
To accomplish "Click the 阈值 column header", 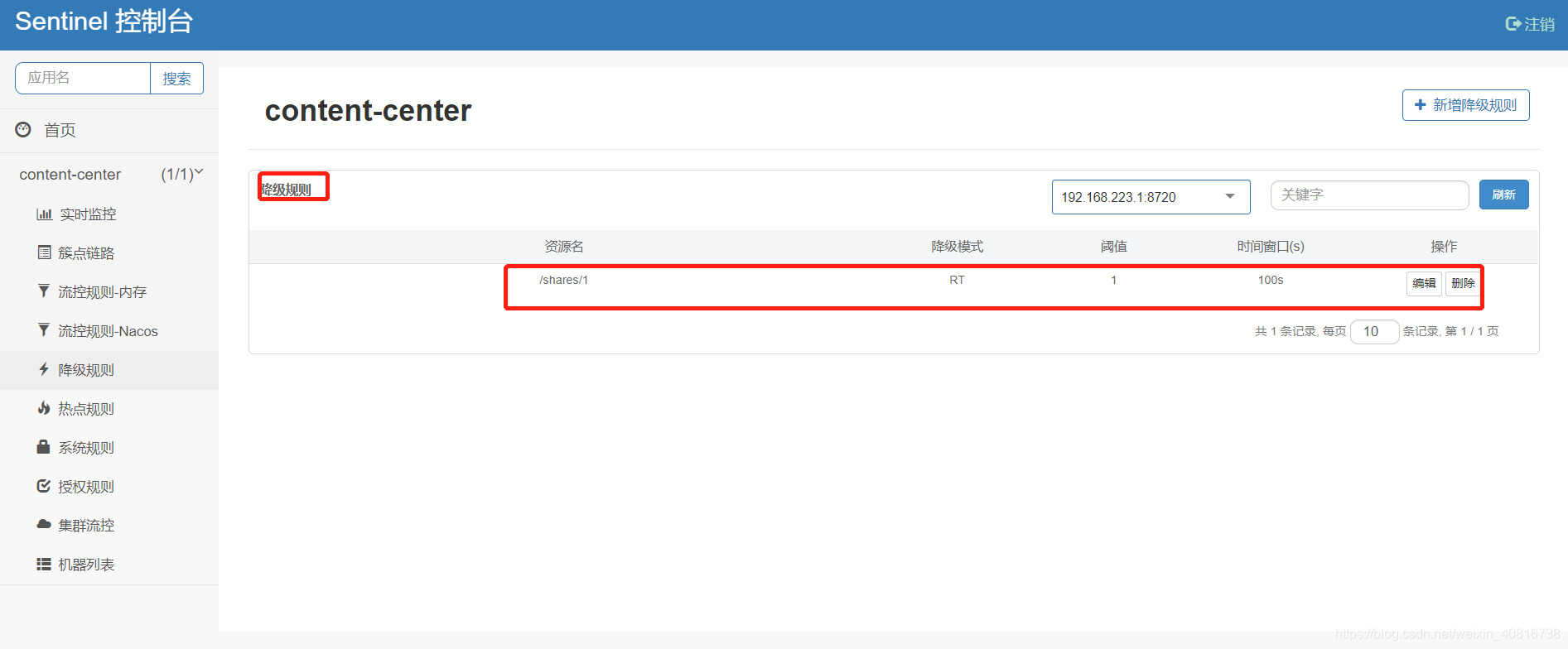I will click(x=1114, y=246).
